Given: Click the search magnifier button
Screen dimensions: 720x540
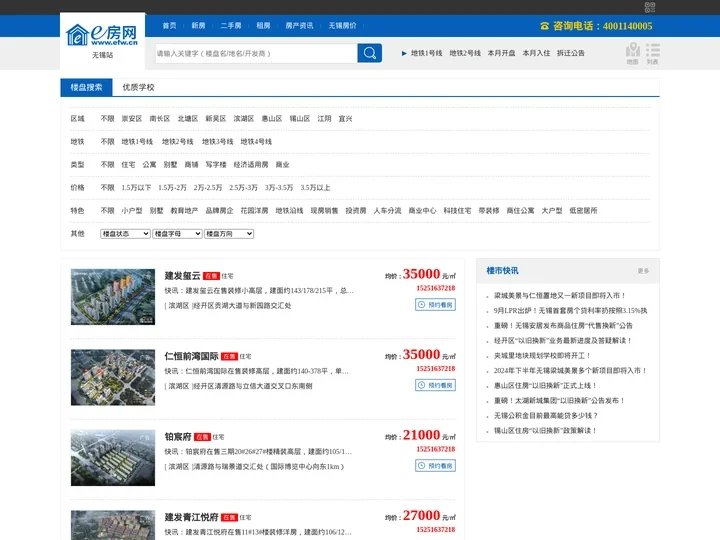Looking at the screenshot, I should pyautogui.click(x=370, y=53).
